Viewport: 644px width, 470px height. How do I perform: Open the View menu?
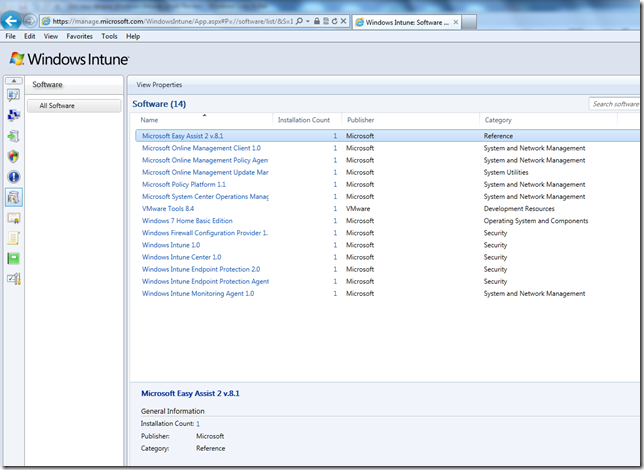click(51, 36)
